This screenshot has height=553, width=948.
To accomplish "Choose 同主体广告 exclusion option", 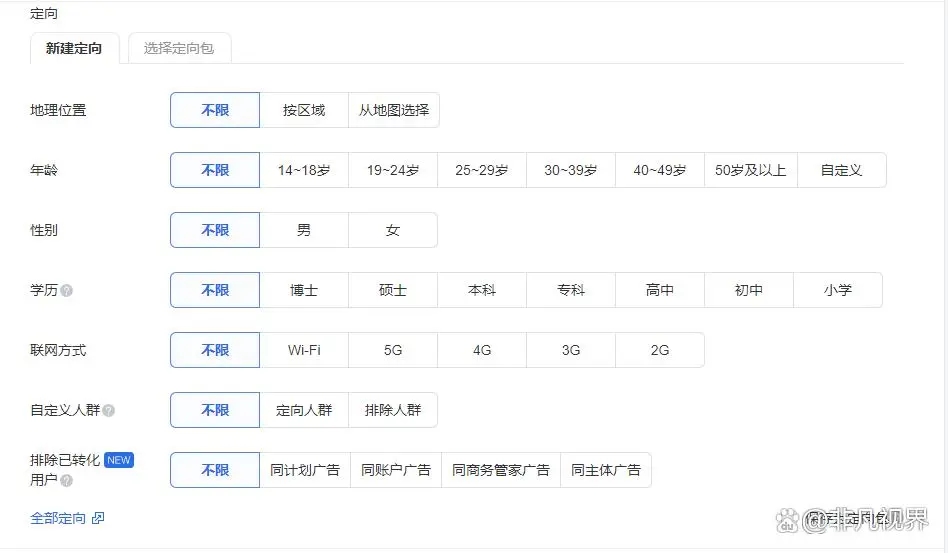I will 606,470.
